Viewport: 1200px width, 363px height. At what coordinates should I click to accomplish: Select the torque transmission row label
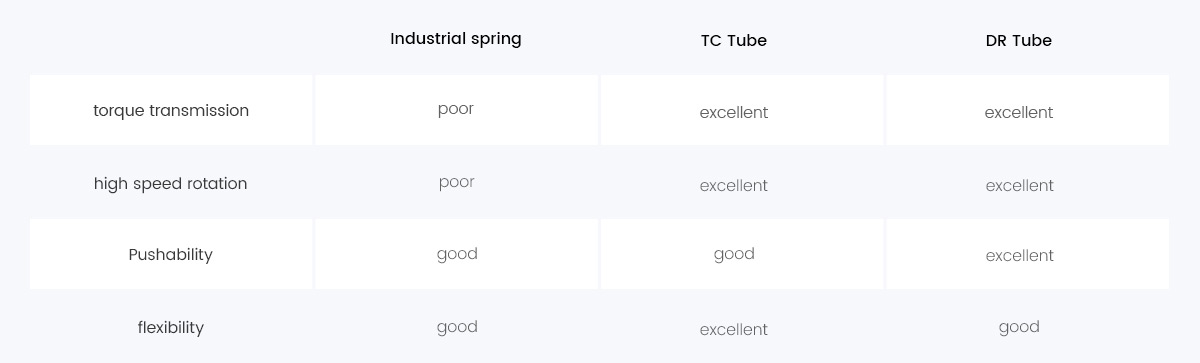coord(171,110)
